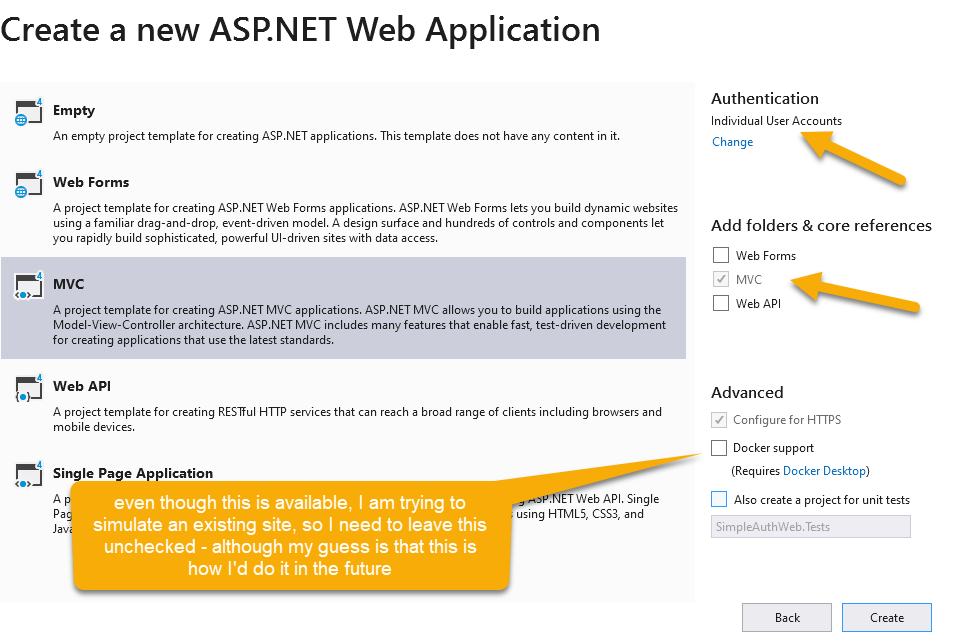
Task: Enable the Web Forms folders checkbox
Action: click(721, 255)
